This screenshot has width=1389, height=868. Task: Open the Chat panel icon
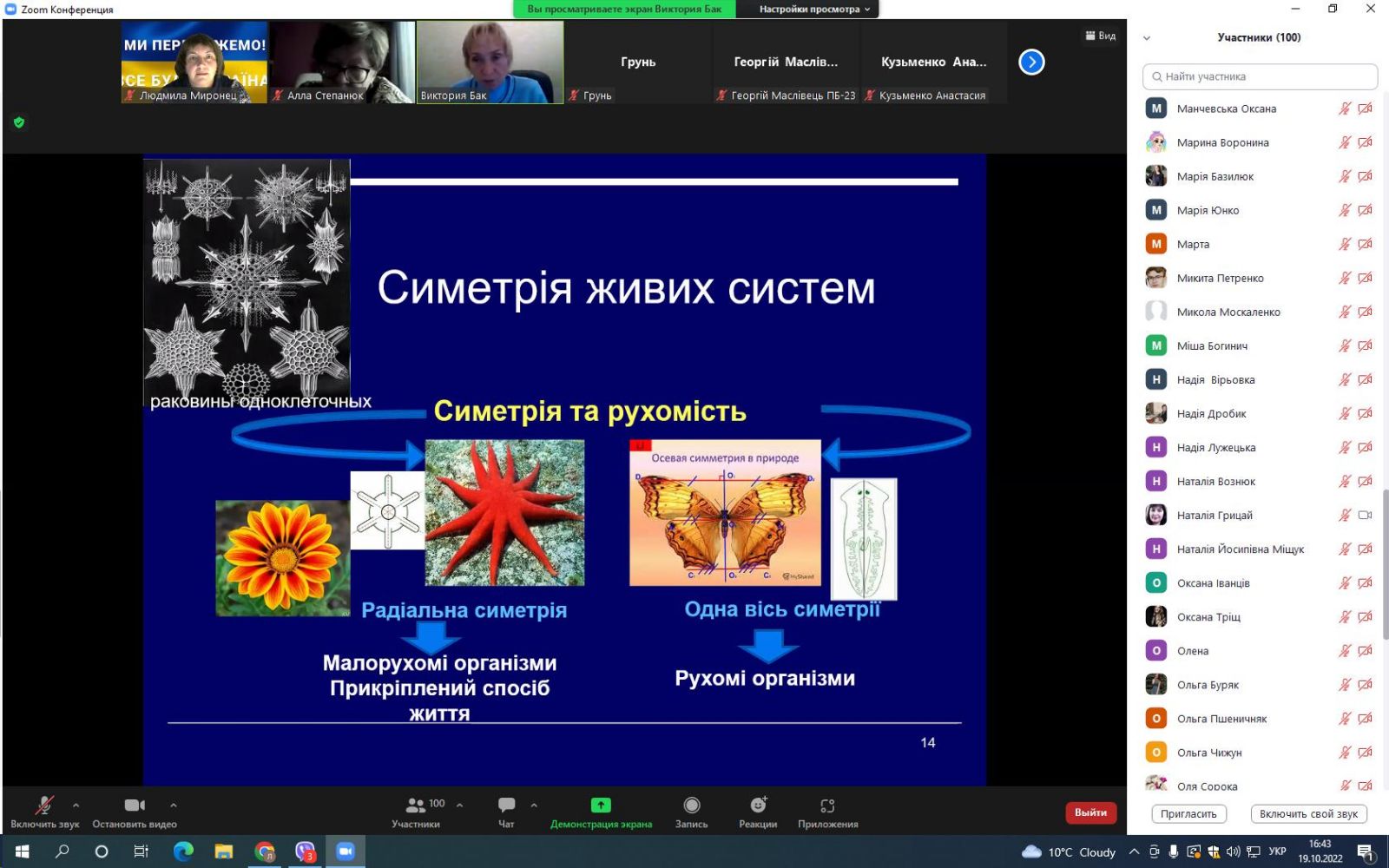coord(507,806)
